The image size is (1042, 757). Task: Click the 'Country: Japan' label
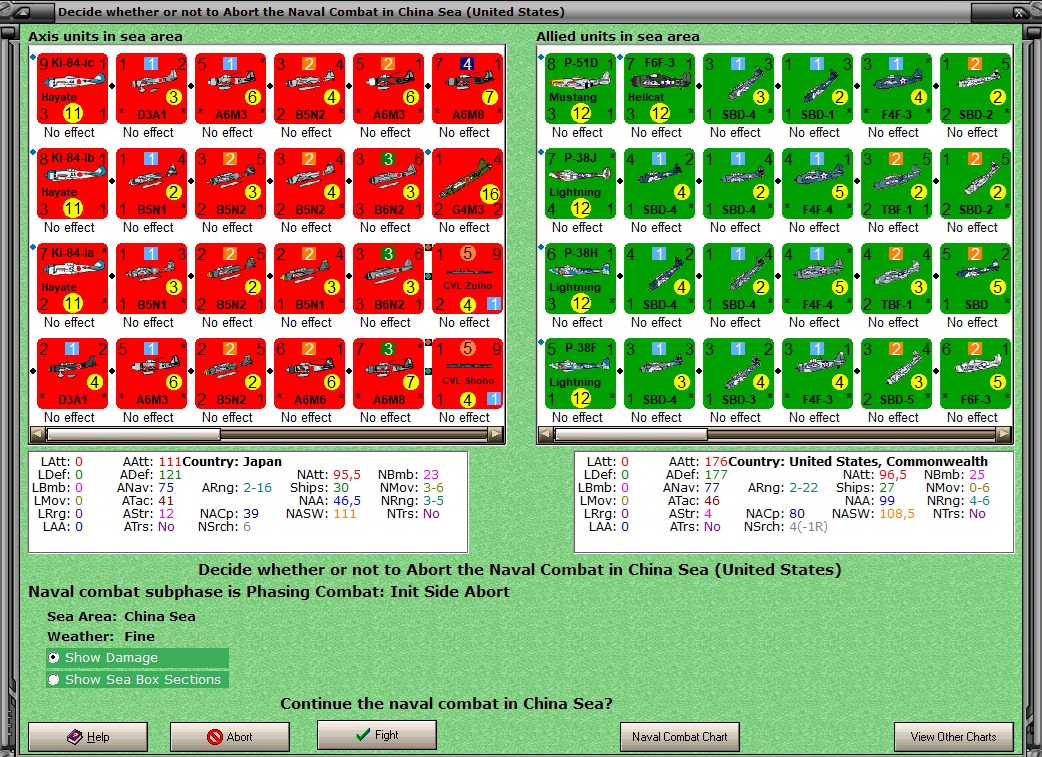tap(232, 462)
